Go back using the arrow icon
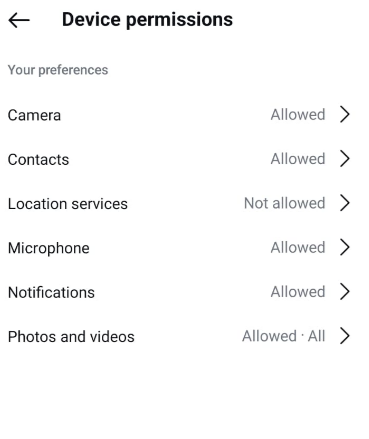Screen dimensions: 369x439 [19, 20]
